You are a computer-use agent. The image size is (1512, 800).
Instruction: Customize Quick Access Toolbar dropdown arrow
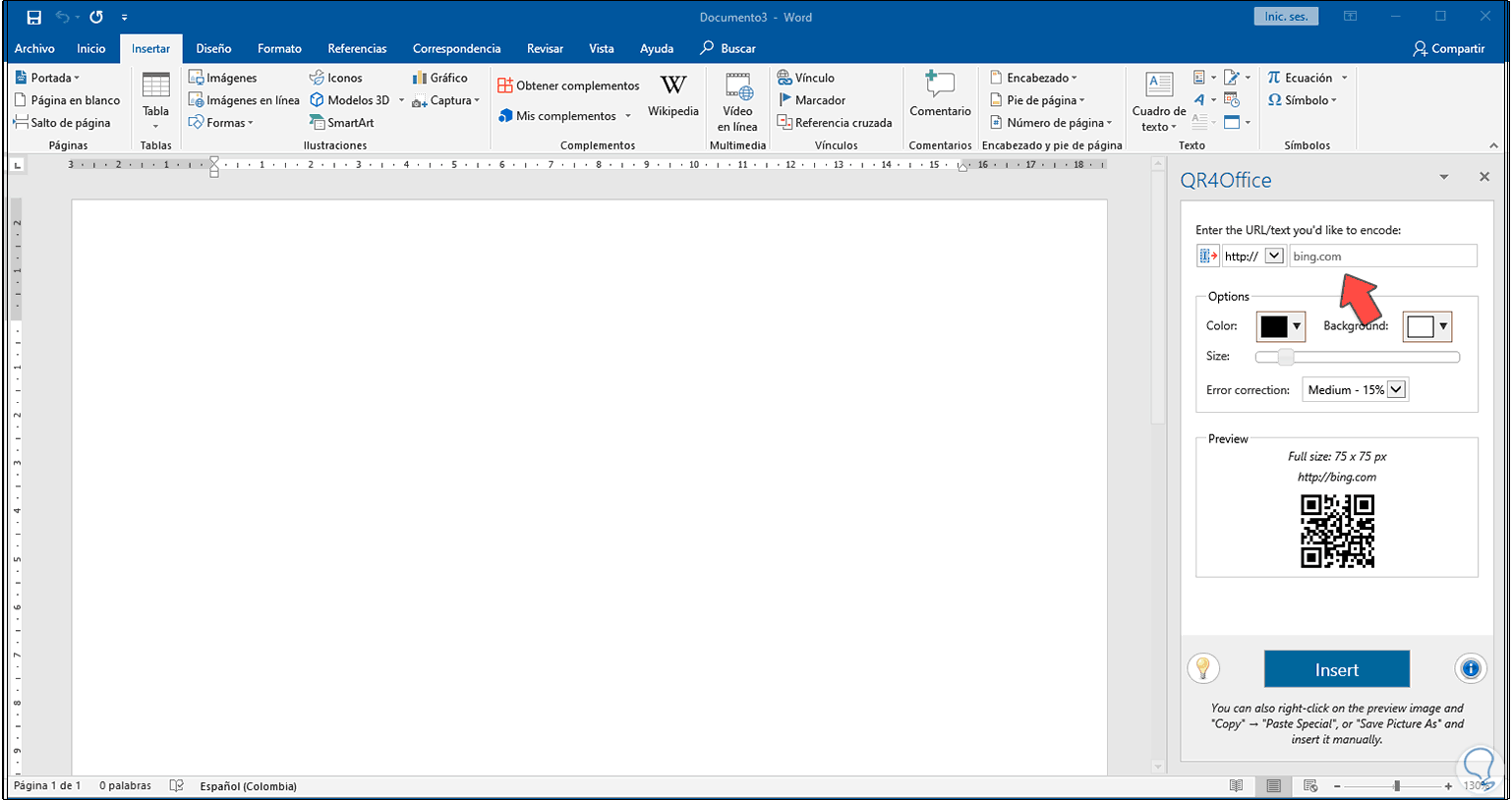tap(124, 18)
